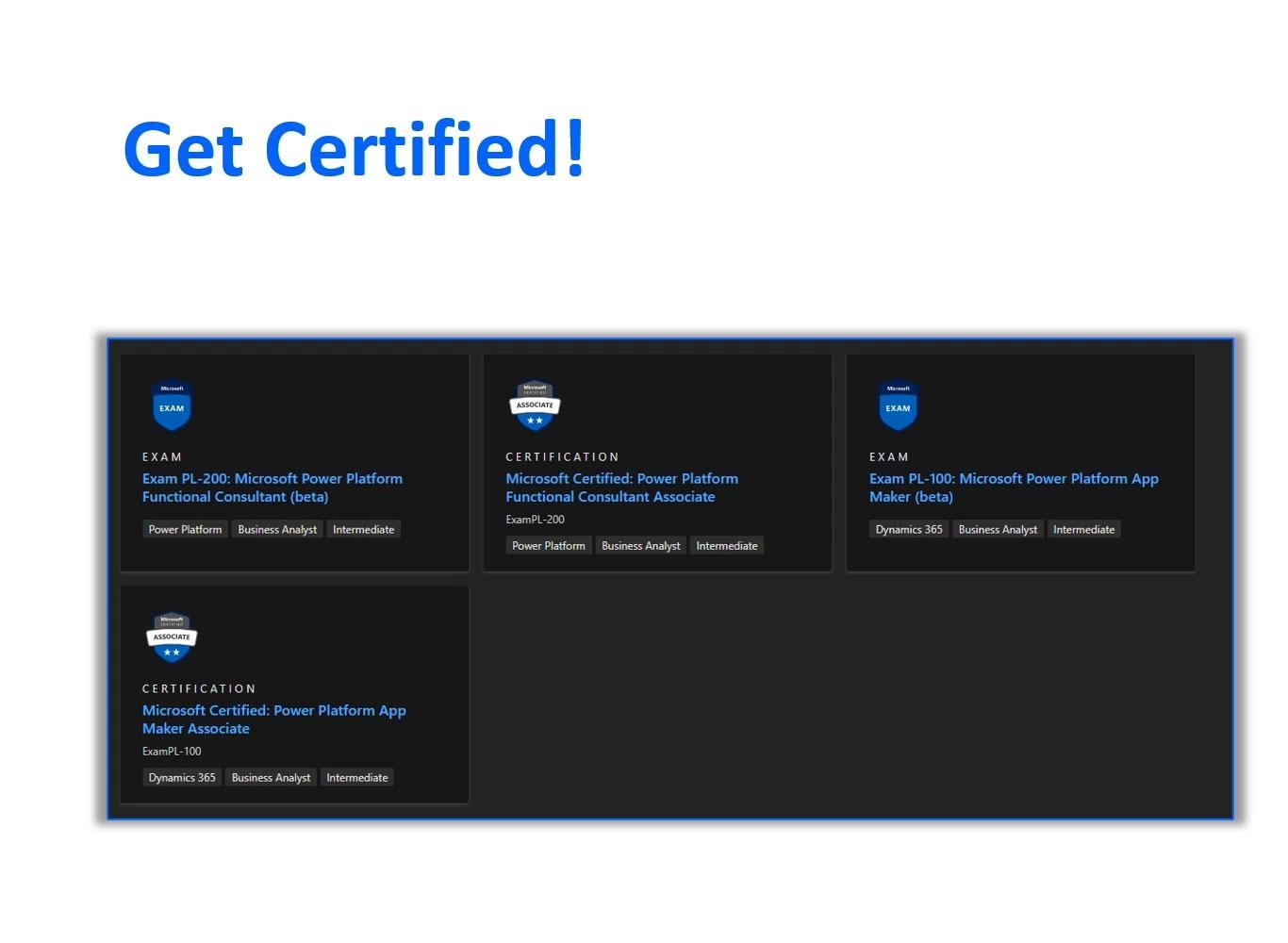Click Power Platform tag under Functional Consultant Associate
The width and height of the screenshot is (1288, 943).
548,545
